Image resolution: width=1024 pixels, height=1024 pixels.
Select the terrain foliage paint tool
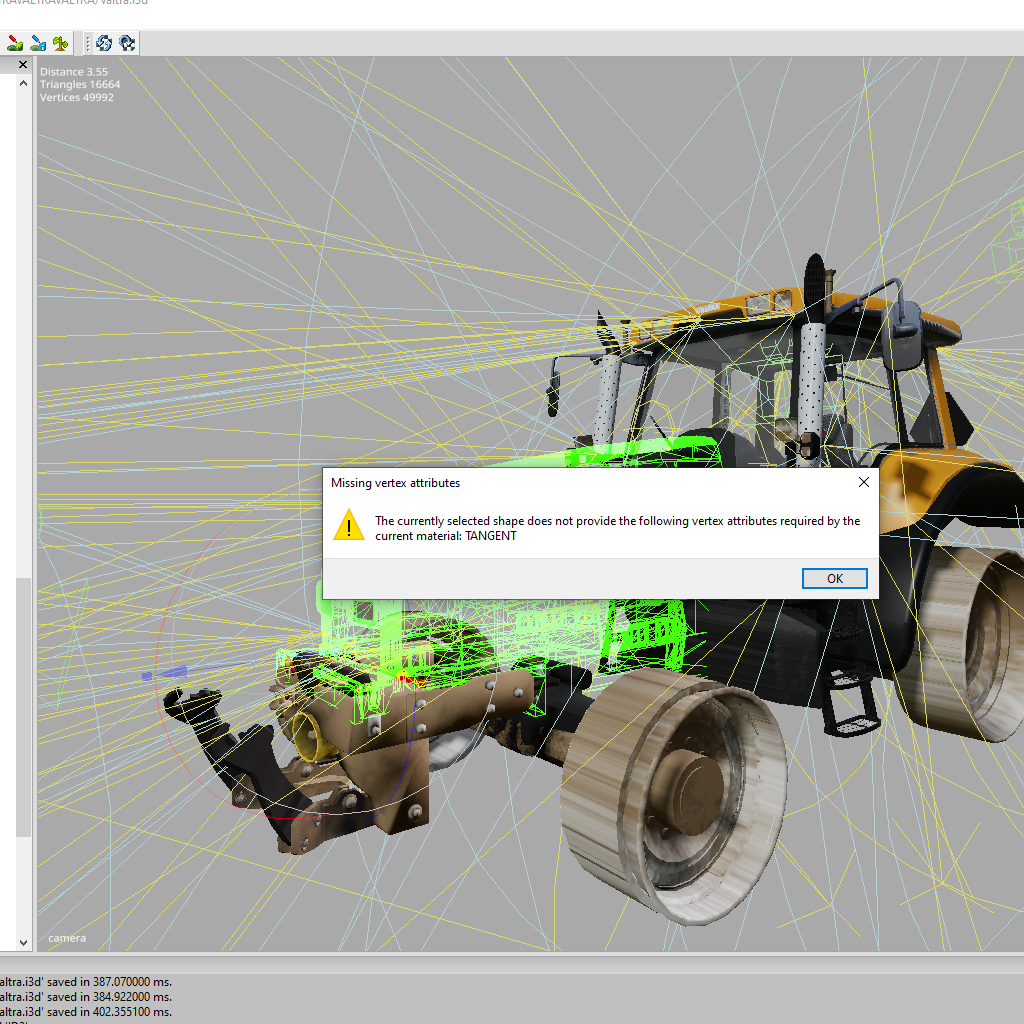tap(15, 44)
